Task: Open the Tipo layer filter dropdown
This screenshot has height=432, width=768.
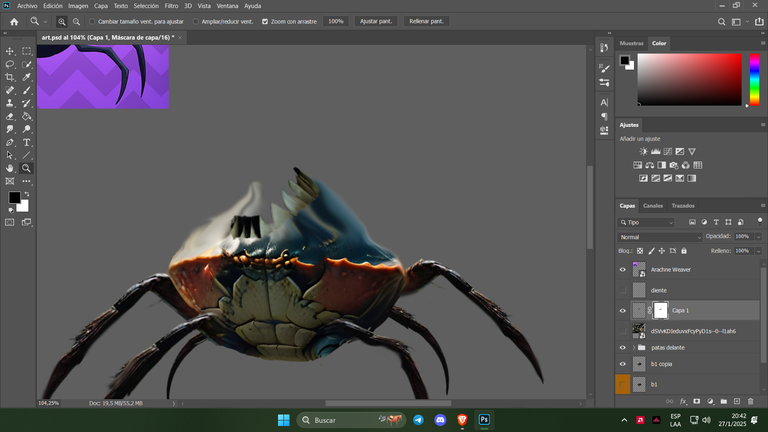Action: pos(646,222)
